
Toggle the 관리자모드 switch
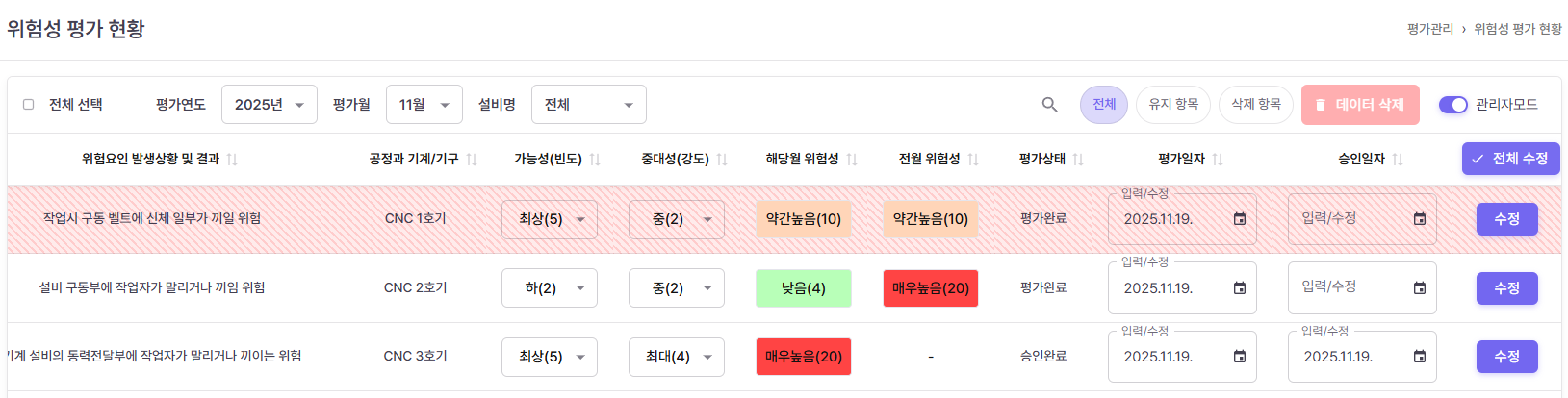pos(1452,105)
